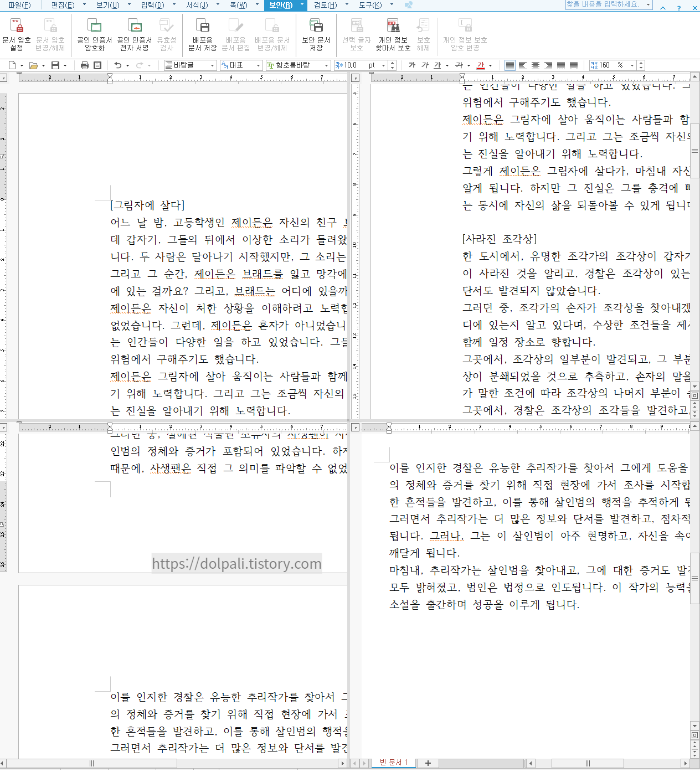
Task: Expand the undo history arrow
Action: [x=128, y=65]
